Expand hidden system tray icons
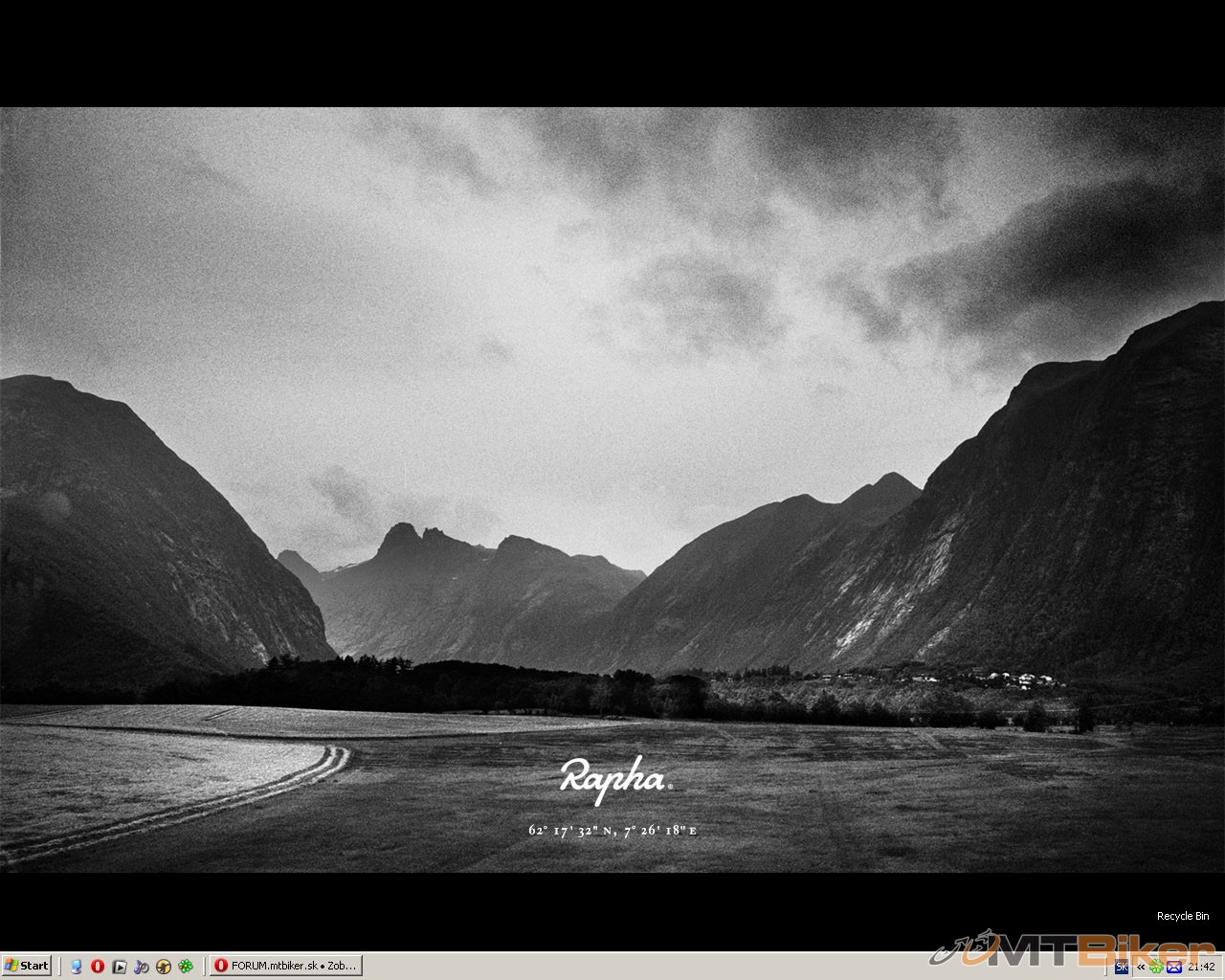1225x980 pixels. (1140, 967)
